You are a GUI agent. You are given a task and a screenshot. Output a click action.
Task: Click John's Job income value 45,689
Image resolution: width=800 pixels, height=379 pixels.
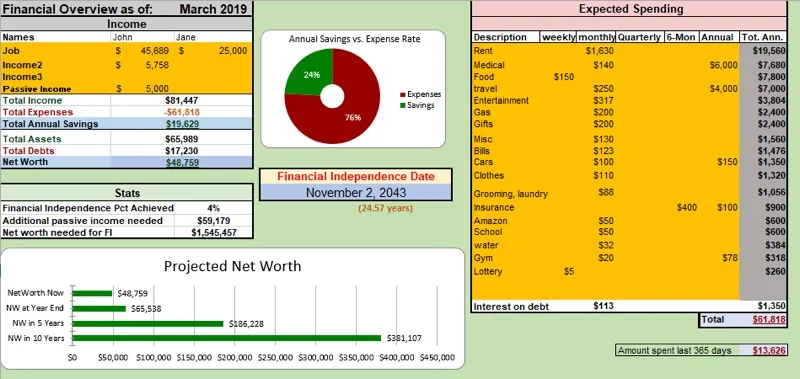(155, 50)
